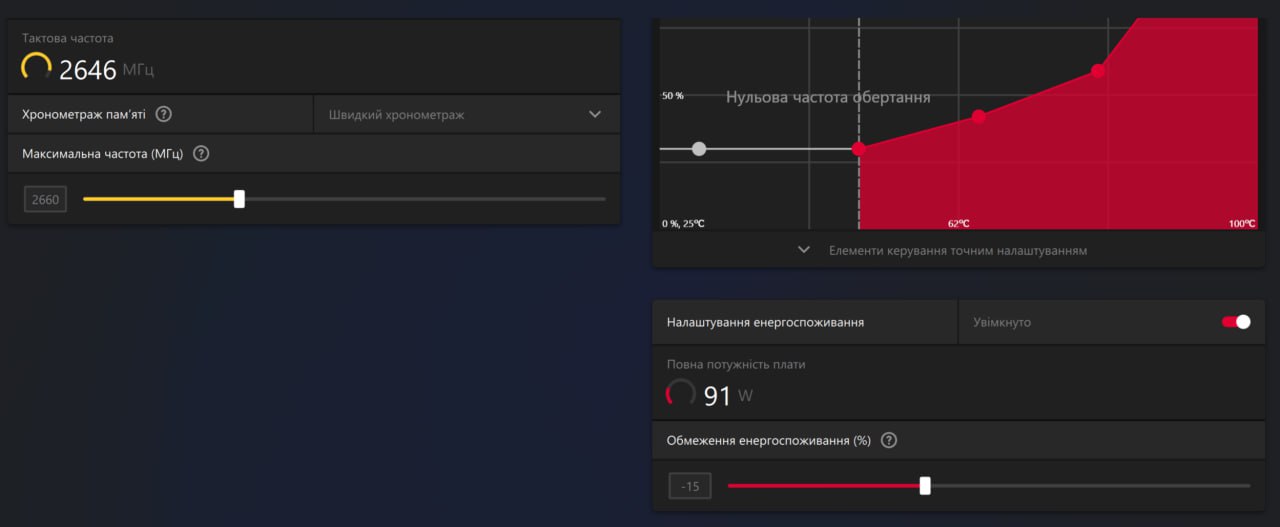Click chevron next to Елементи керування точним налаштуванням
The width and height of the screenshot is (1280, 527).
click(804, 250)
